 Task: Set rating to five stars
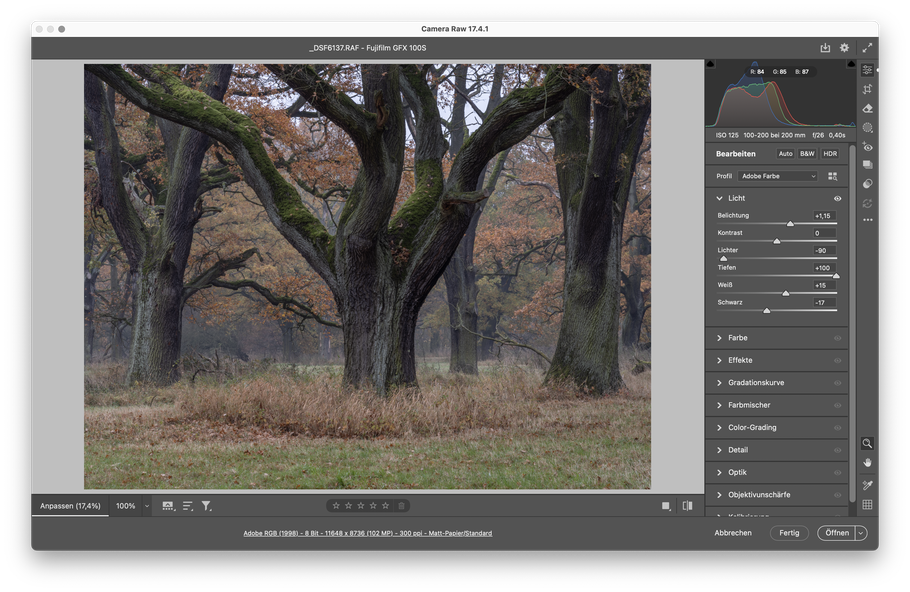(x=385, y=506)
